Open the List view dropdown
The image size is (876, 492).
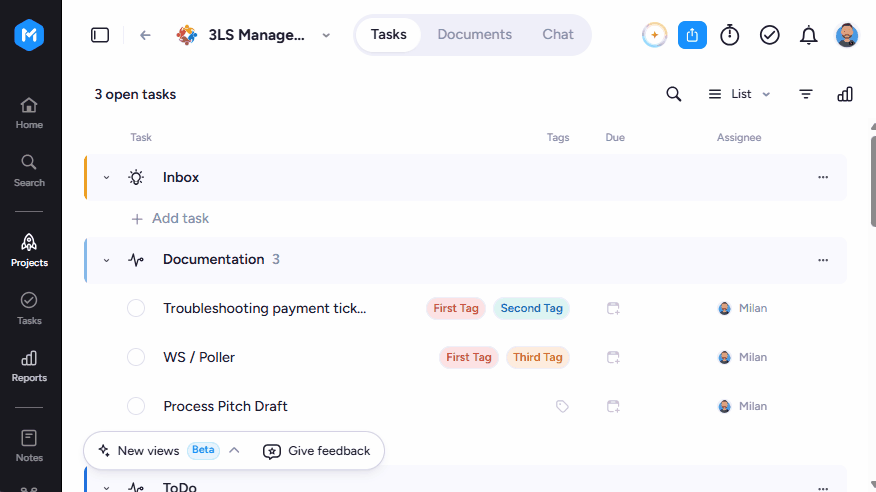pos(740,94)
